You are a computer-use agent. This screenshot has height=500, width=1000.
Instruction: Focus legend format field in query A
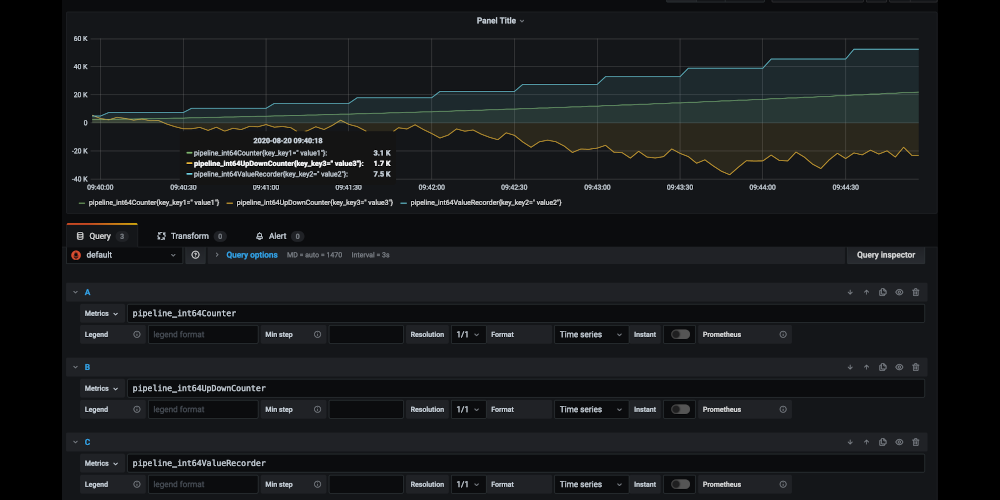coord(203,334)
